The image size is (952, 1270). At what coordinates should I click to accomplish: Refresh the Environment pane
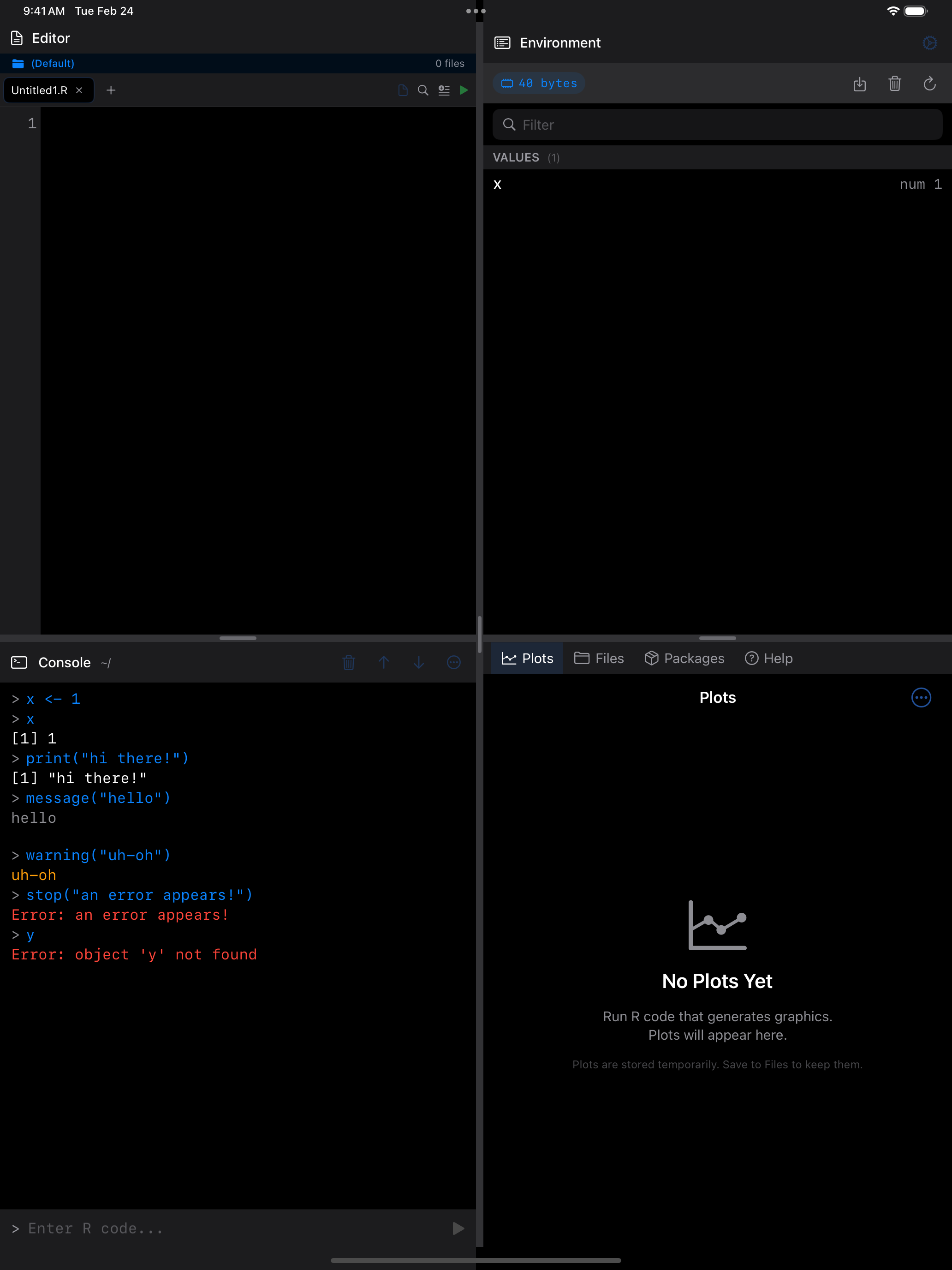coord(929,84)
